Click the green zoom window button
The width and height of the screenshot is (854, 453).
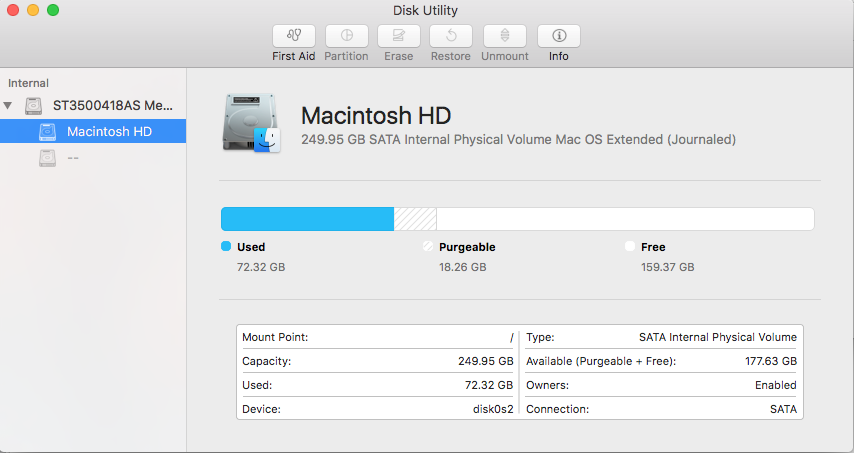[53, 10]
